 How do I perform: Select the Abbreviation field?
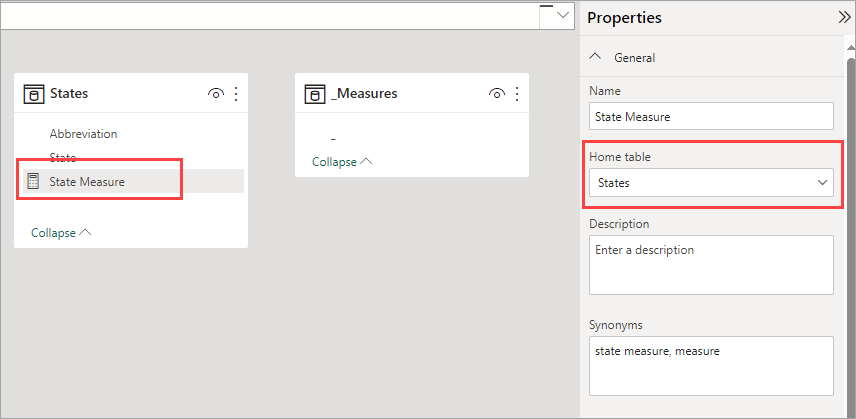83,134
